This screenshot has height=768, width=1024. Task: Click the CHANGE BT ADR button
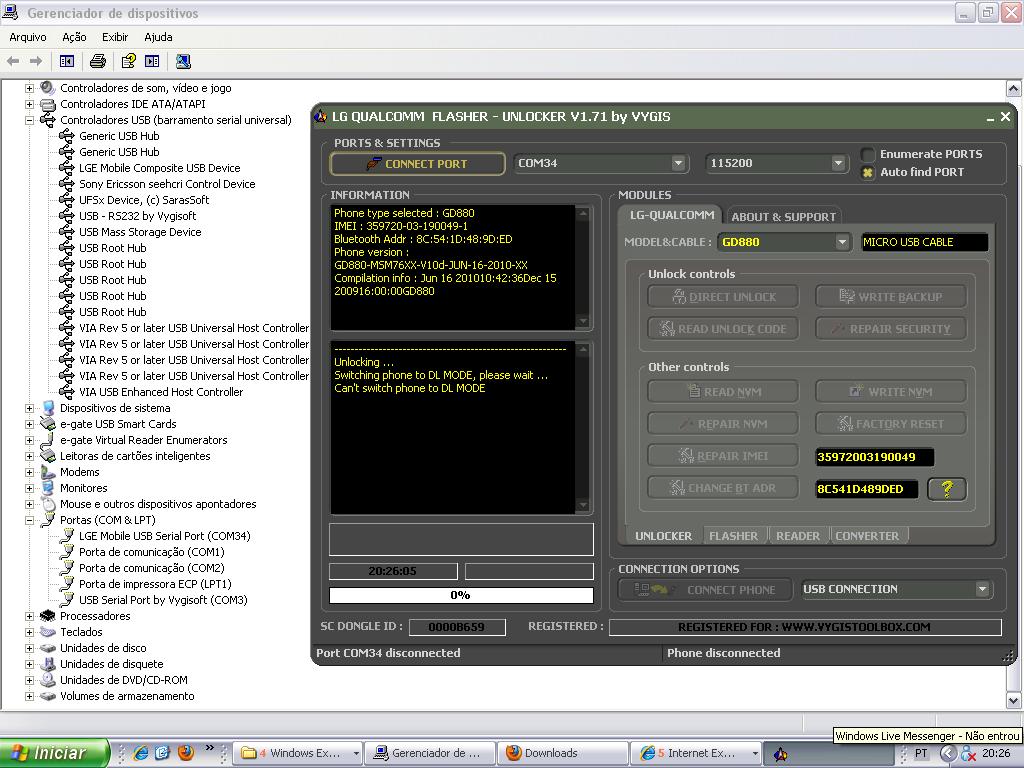[723, 488]
